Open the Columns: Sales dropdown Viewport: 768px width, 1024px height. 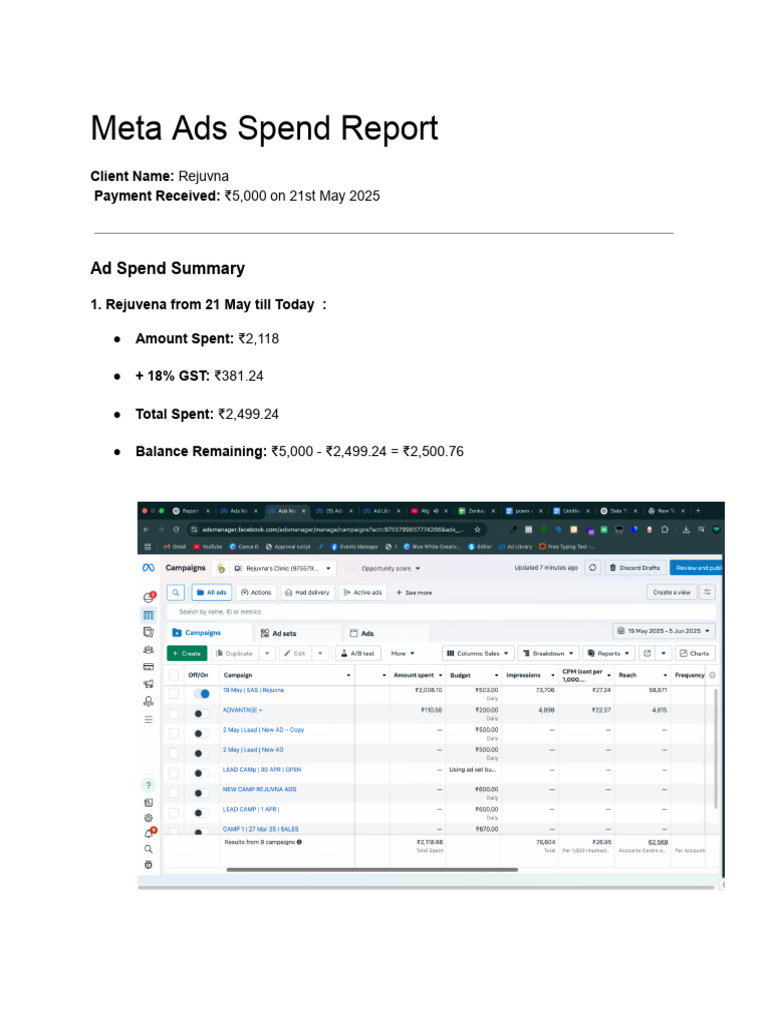(x=477, y=653)
